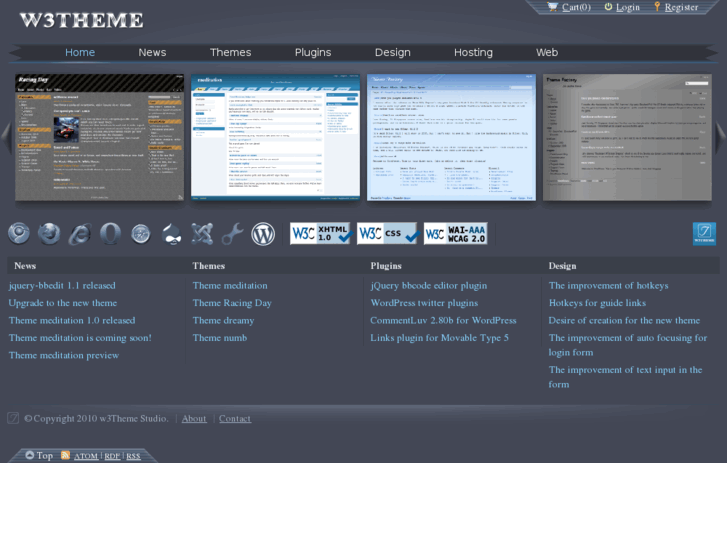Open the W3C CSS validation badge
727x545 pixels.
coord(387,233)
